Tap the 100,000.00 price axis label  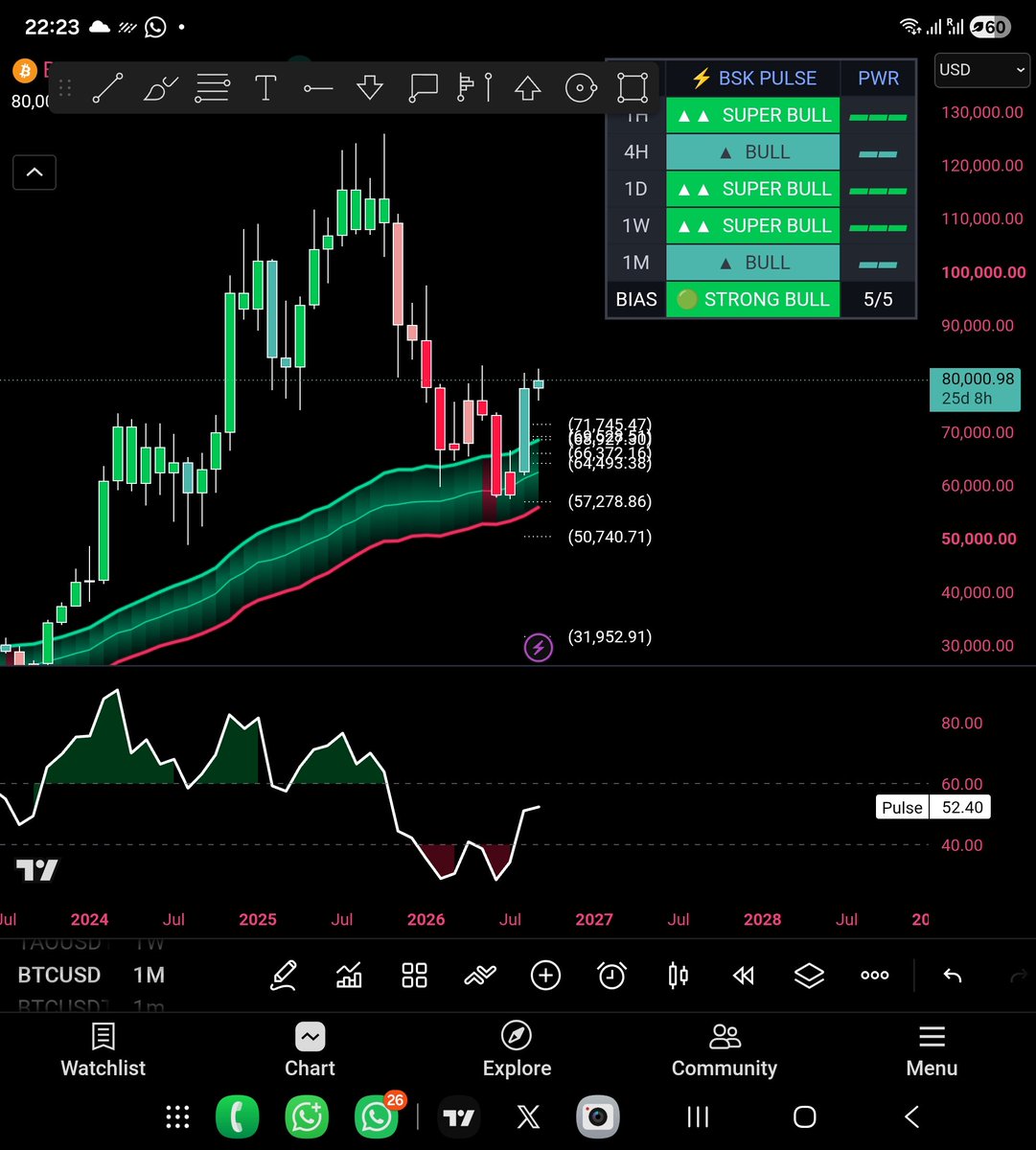[x=983, y=272]
